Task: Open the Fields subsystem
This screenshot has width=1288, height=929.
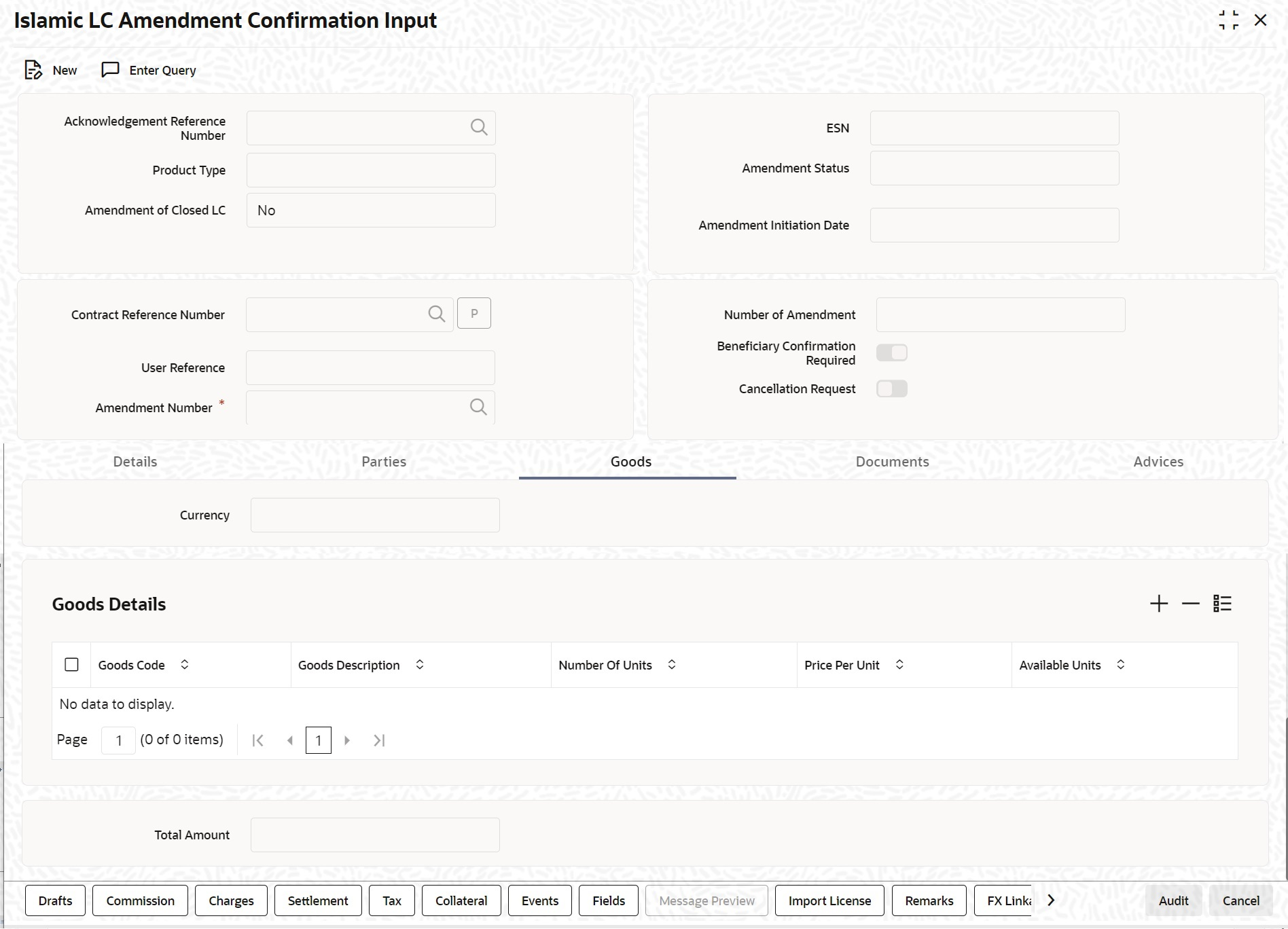Action: 609,900
